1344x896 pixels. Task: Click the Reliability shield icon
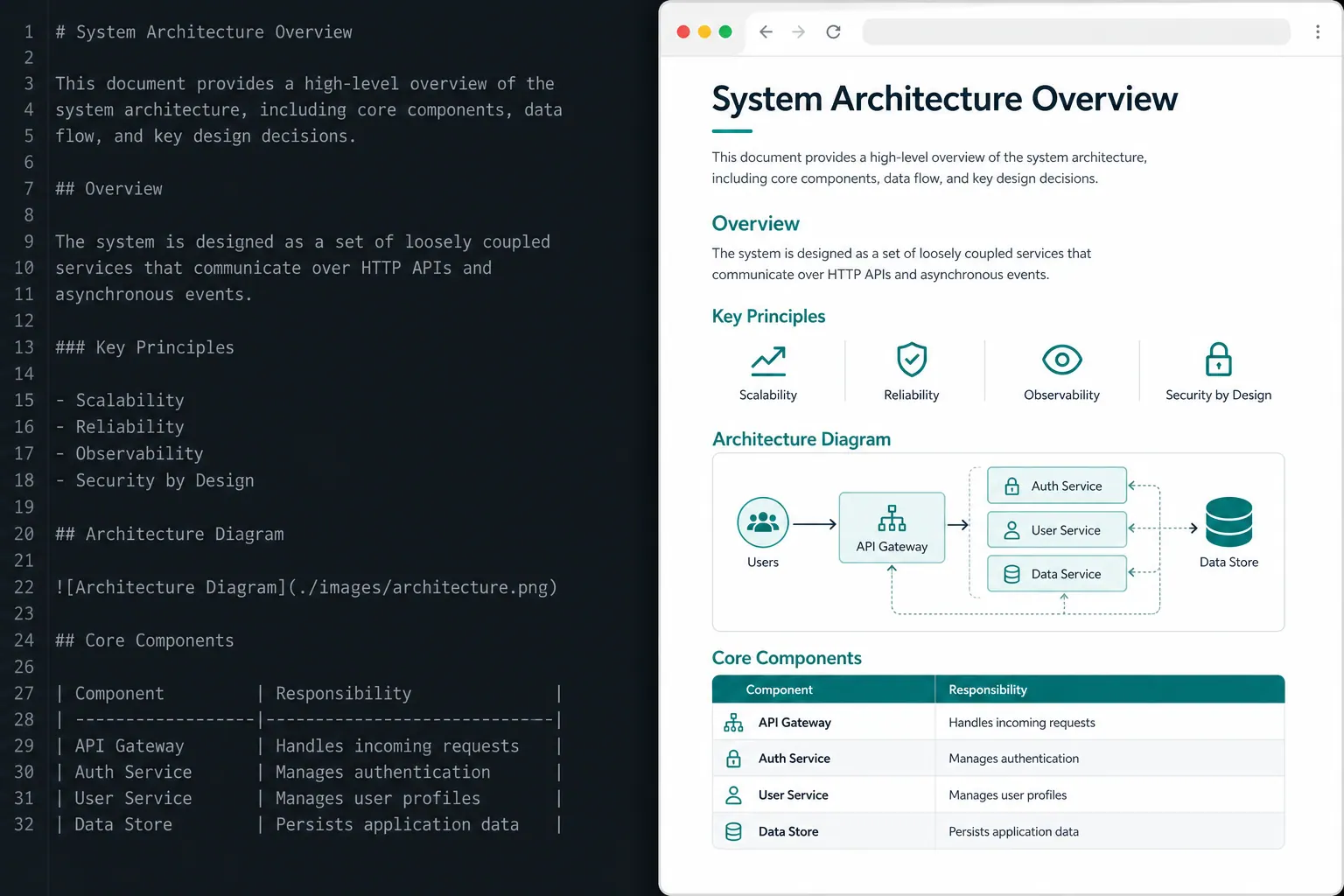[912, 360]
